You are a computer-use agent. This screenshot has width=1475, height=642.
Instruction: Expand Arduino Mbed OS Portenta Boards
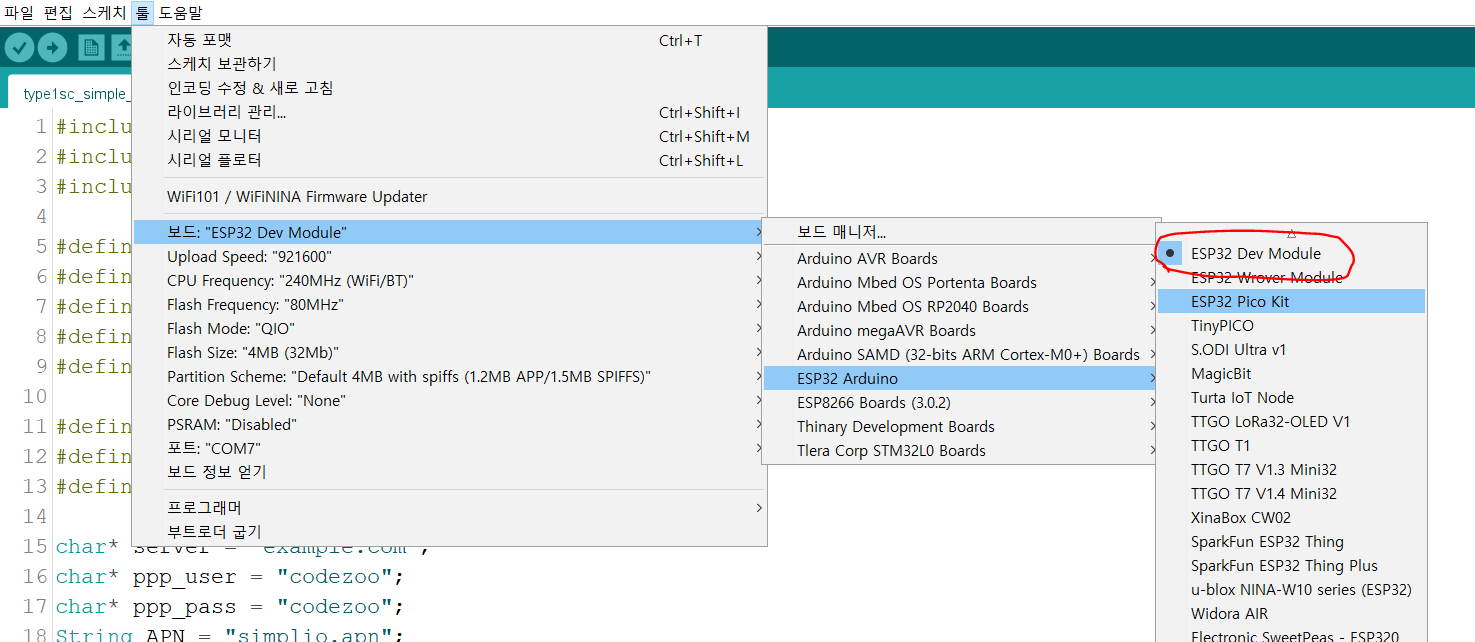click(x=961, y=282)
